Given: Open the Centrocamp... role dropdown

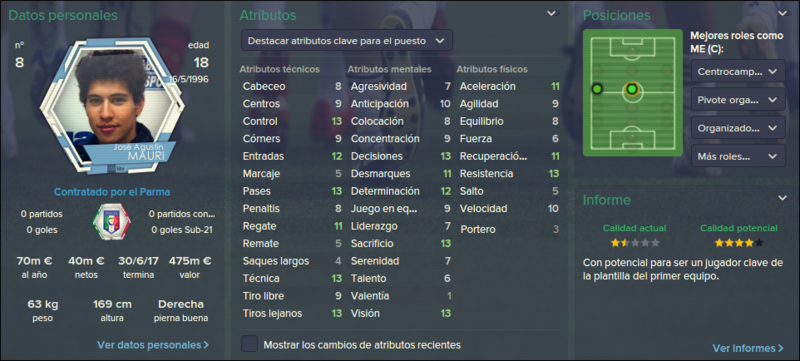Looking at the screenshot, I should coord(738,71).
